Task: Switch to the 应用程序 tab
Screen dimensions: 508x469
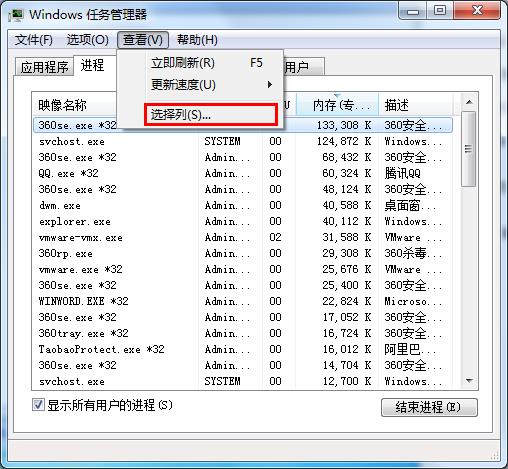Action: 44,67
